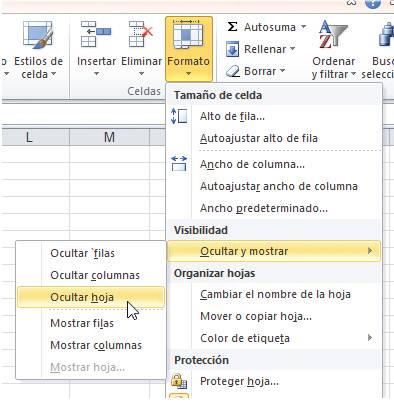This screenshot has width=394, height=415.
Task: Choose Proteger hoja... option
Action: click(274, 381)
